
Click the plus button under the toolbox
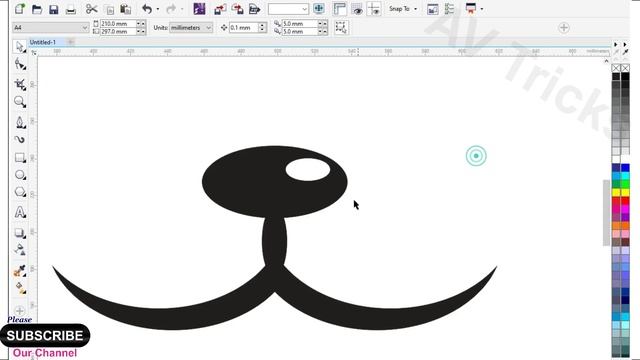click(19, 311)
